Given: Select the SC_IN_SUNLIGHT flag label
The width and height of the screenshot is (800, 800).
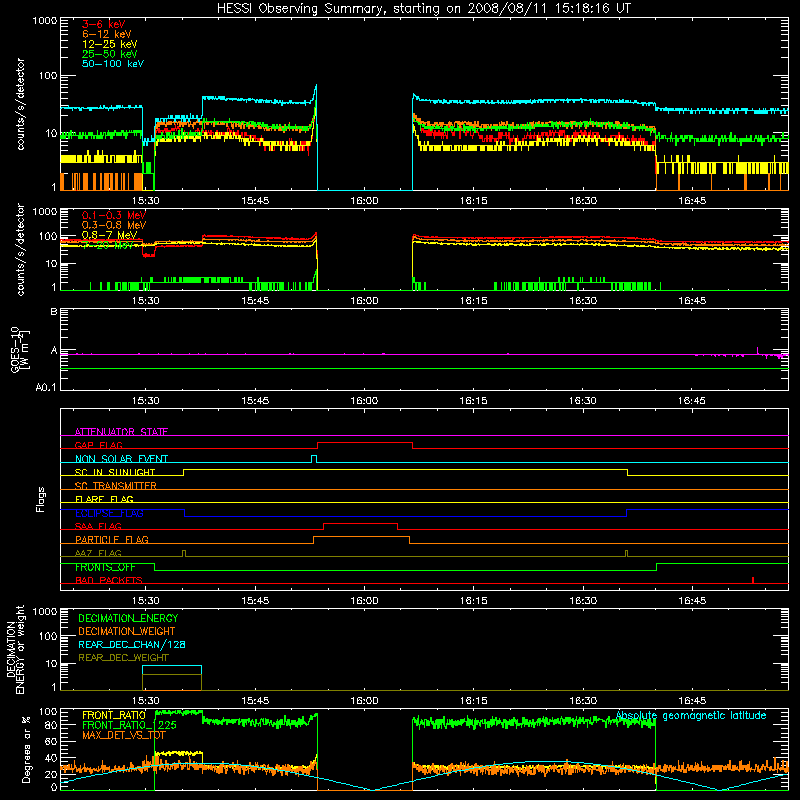Looking at the screenshot, I should 115,472.
